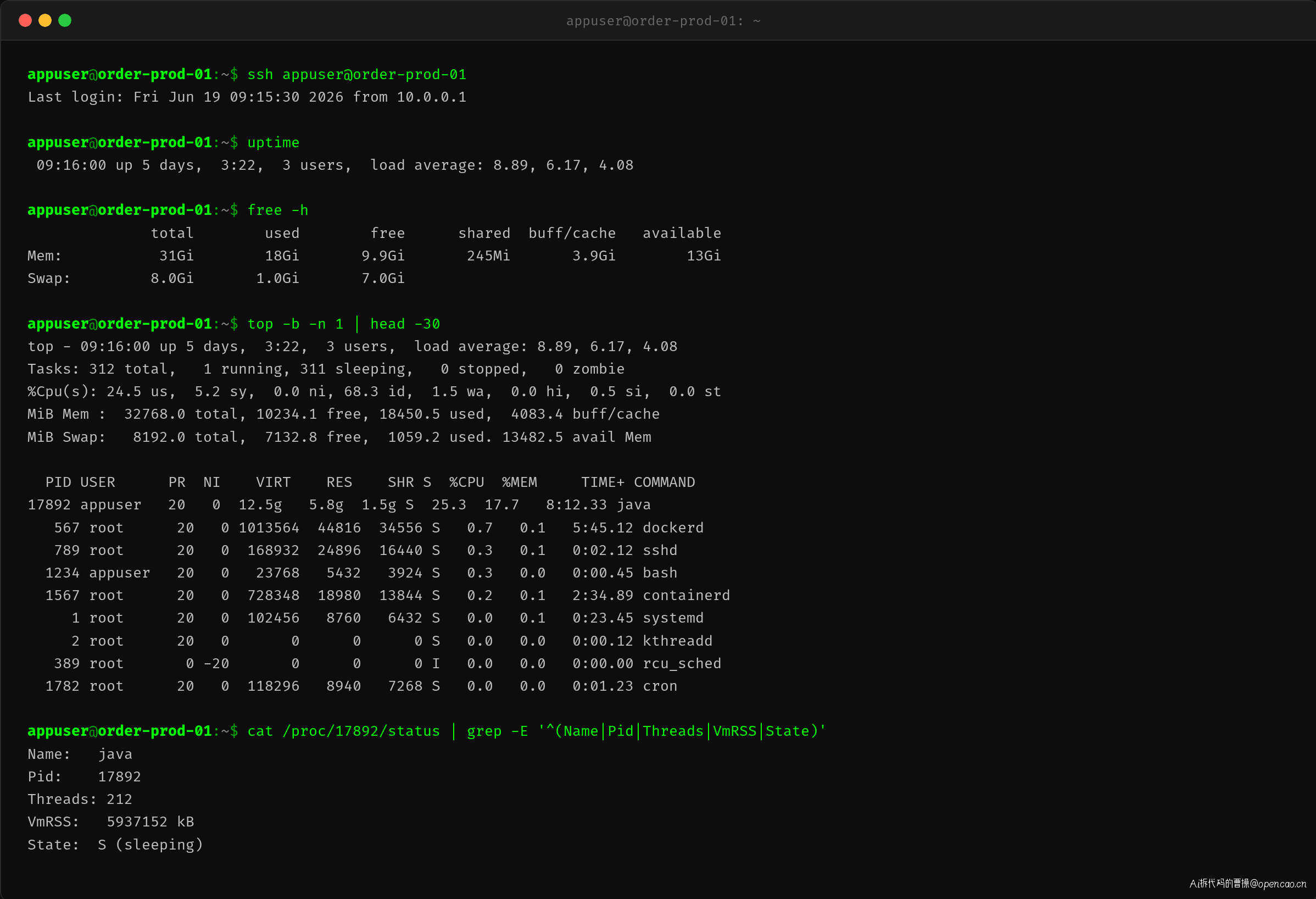Screen dimensions: 1316x899
Task: Click the free memory value '9.9Gi'
Action: pos(383,256)
